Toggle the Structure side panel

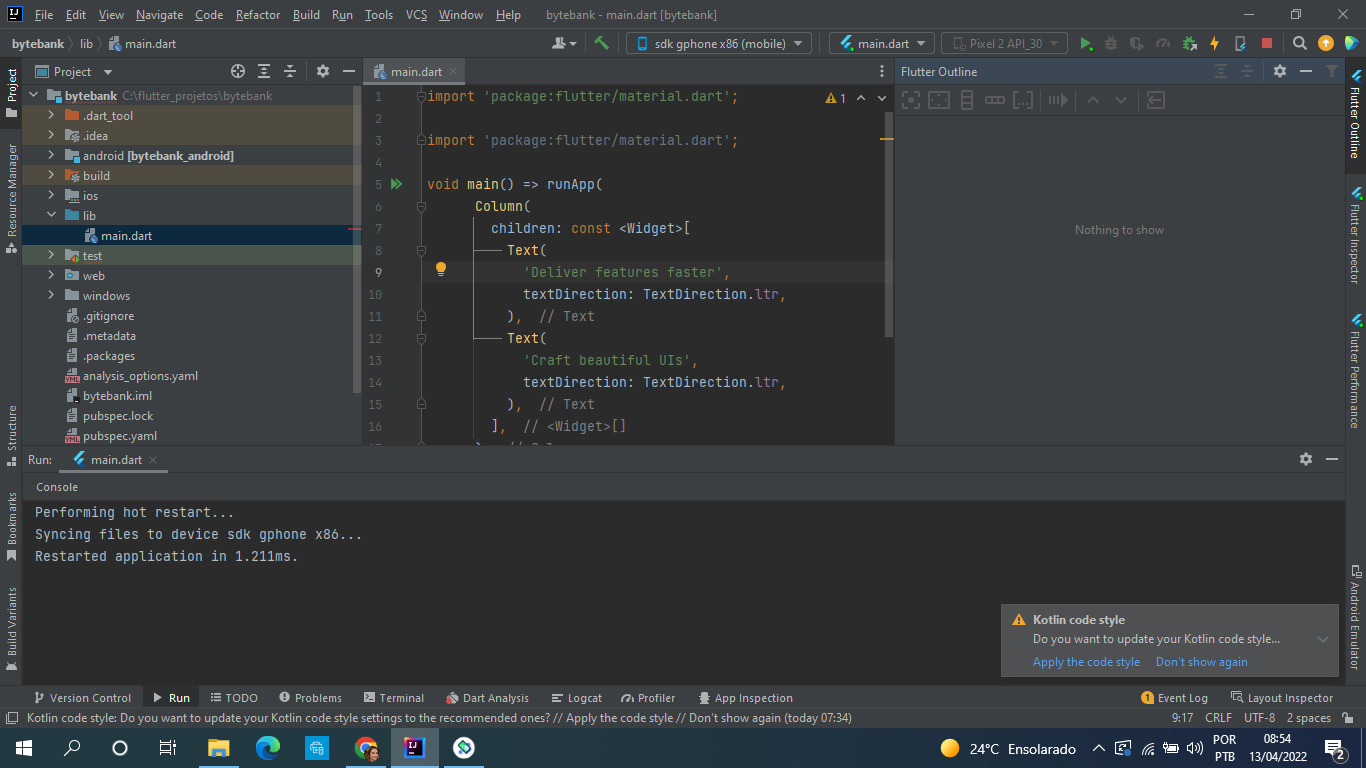point(12,436)
